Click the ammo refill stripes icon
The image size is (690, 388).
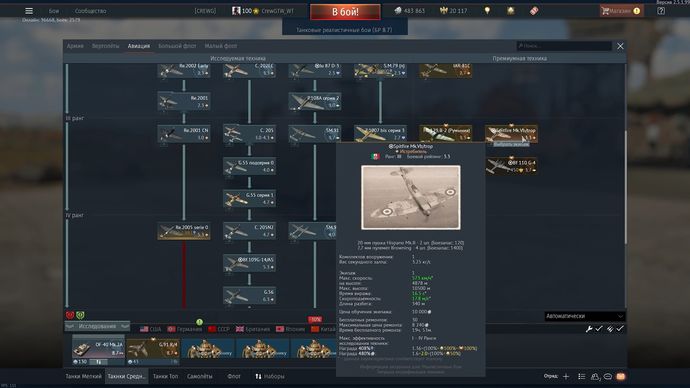point(610,329)
